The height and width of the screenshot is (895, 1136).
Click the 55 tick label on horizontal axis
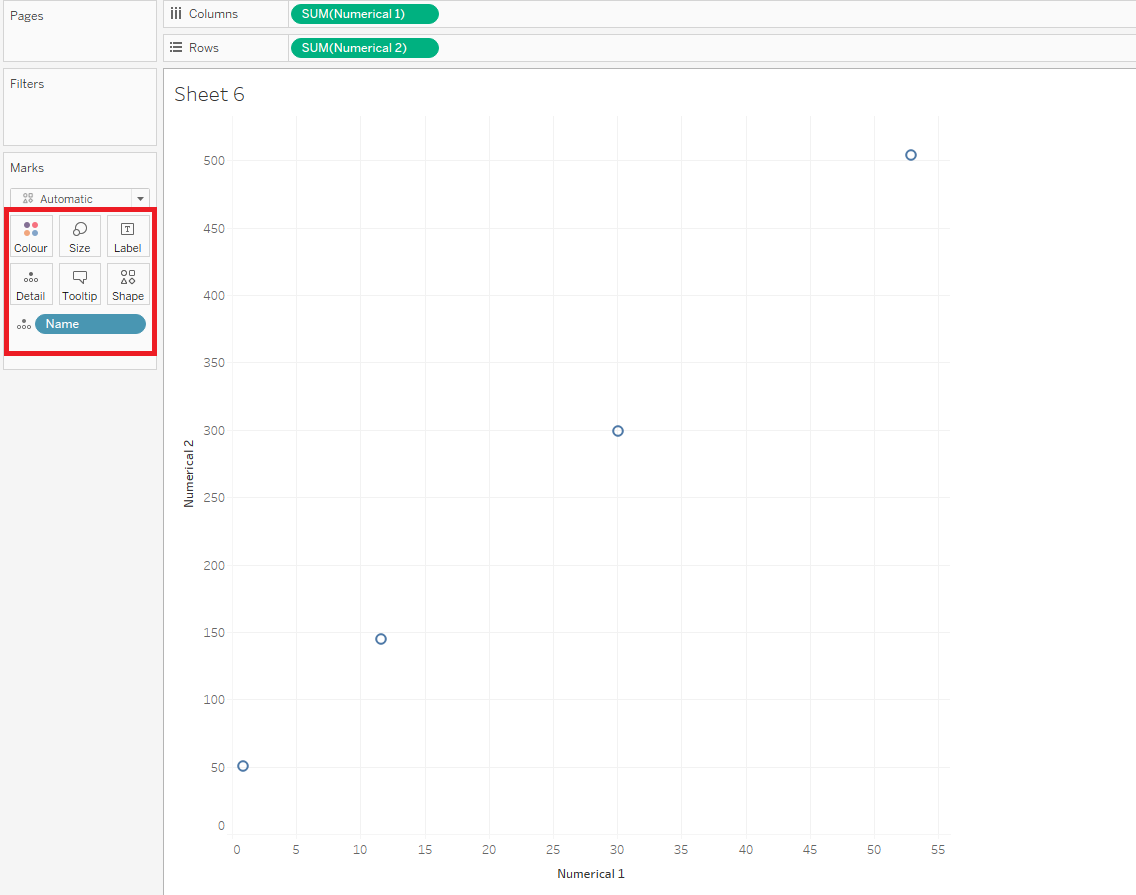pyautogui.click(x=938, y=849)
